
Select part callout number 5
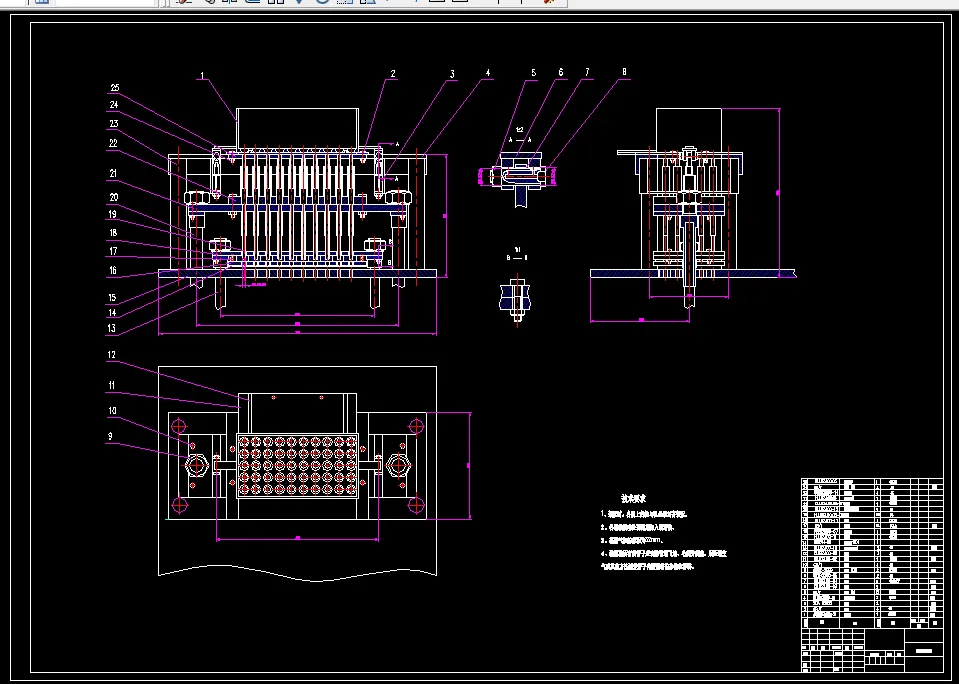tap(533, 73)
